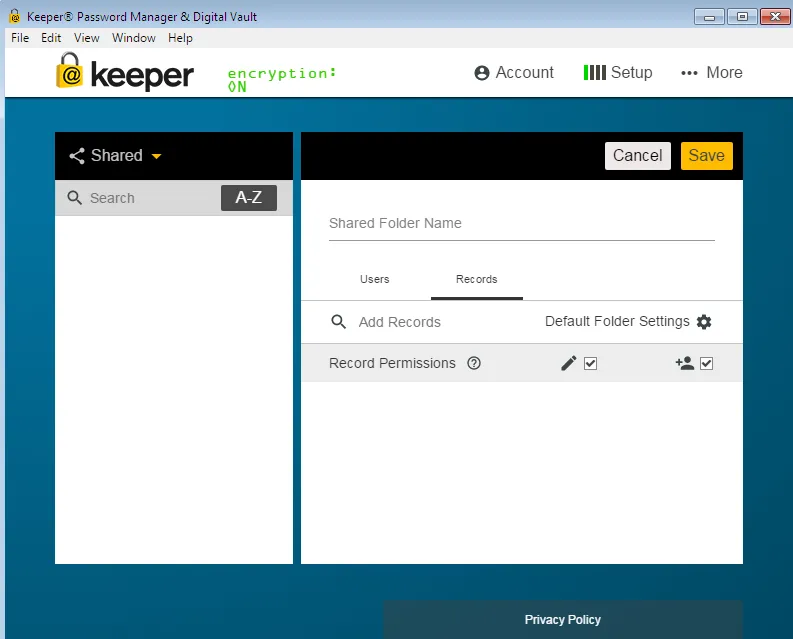Screen dimensions: 793x639
Task: Switch to the Users tab
Action: tap(375, 279)
